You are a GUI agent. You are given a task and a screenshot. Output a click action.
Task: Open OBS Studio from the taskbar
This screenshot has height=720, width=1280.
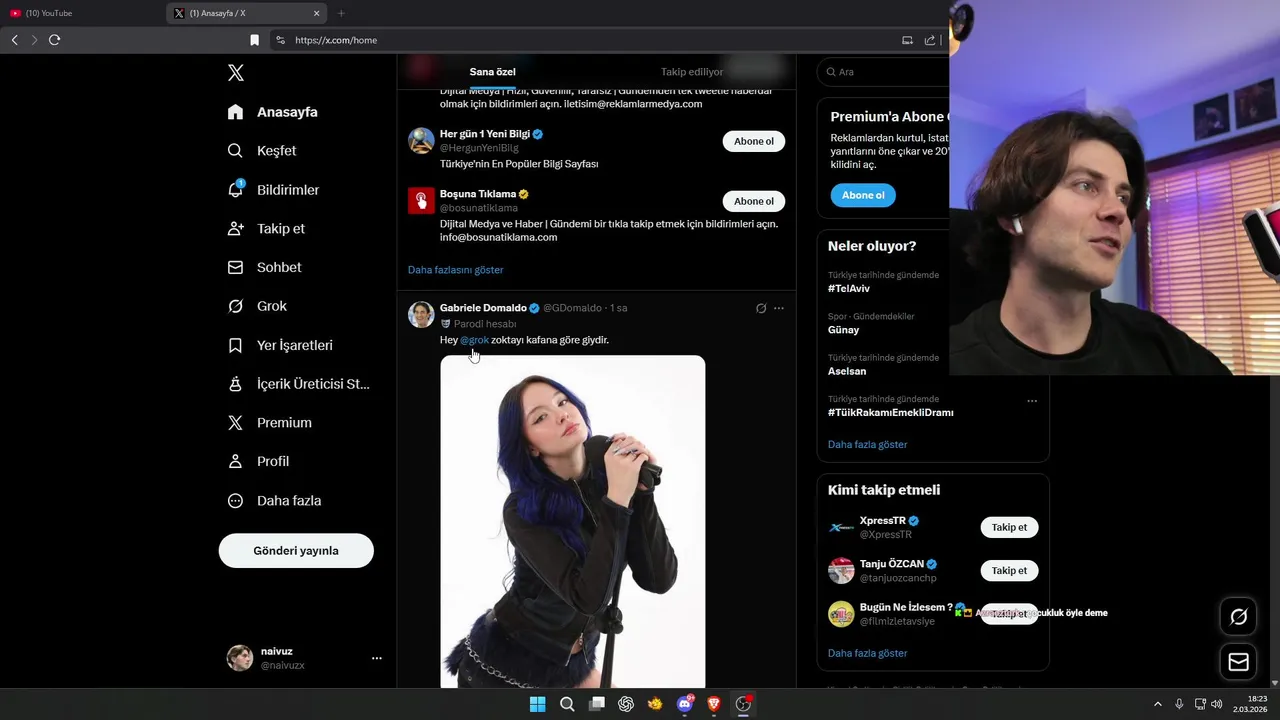pyautogui.click(x=743, y=704)
